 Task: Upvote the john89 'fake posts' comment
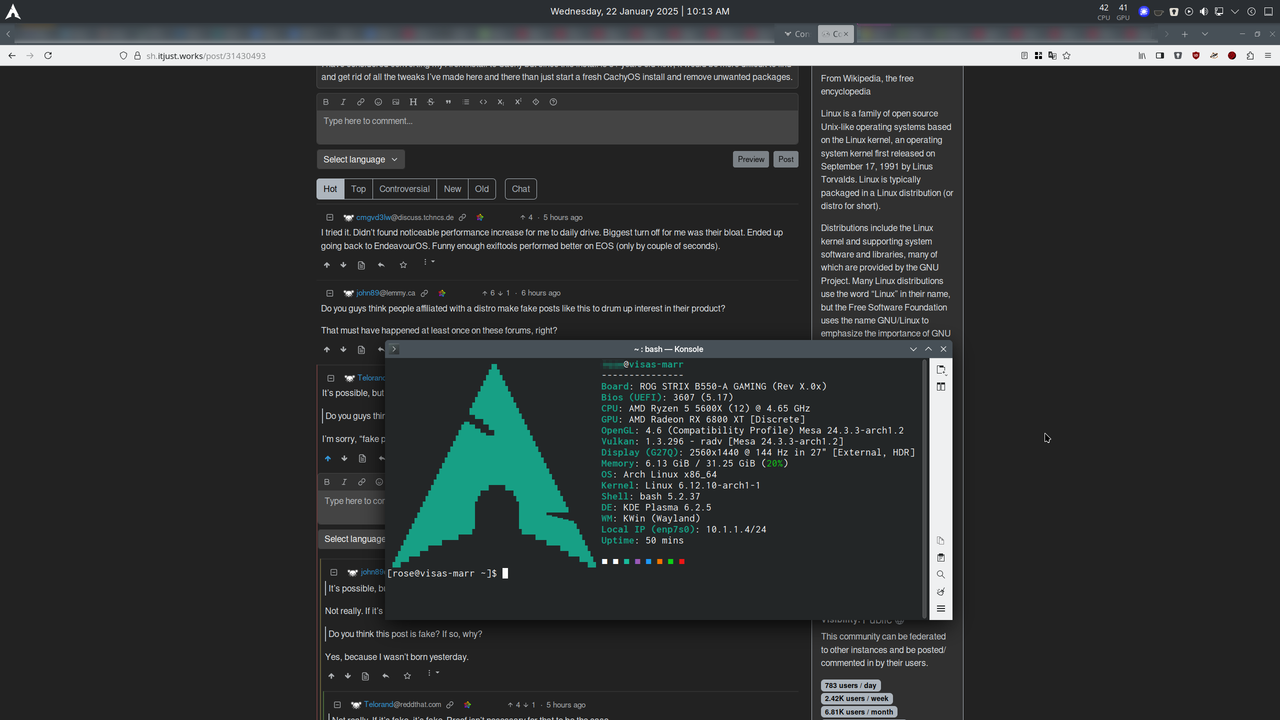point(327,349)
